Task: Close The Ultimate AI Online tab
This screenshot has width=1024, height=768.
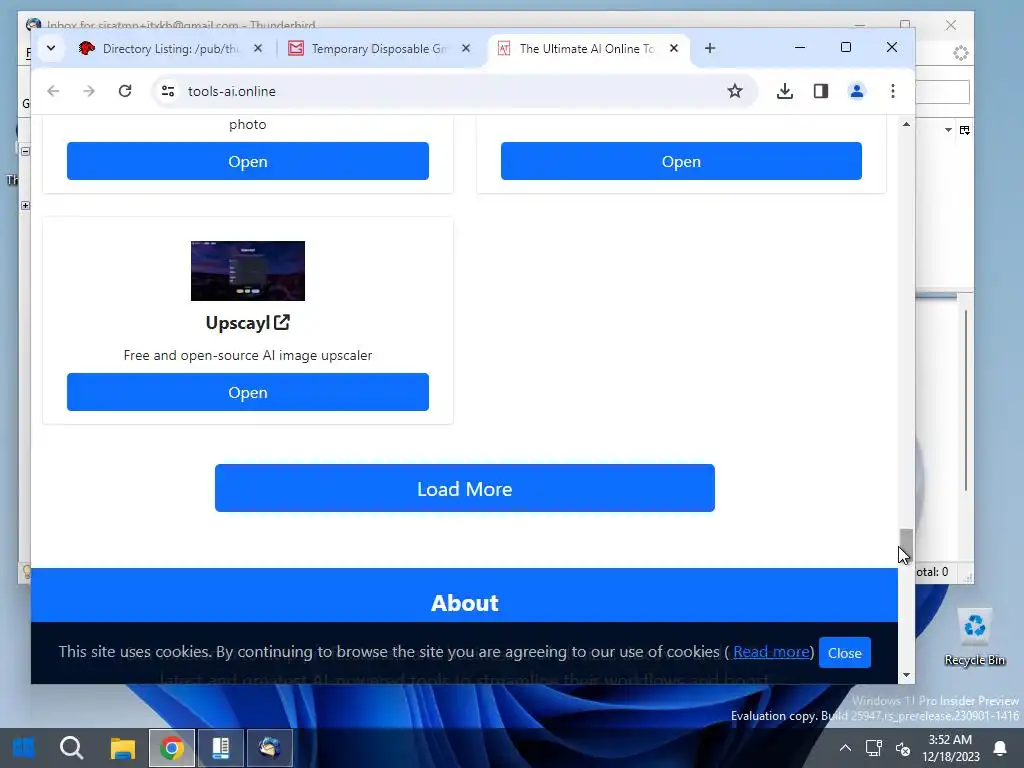Action: coord(674,48)
